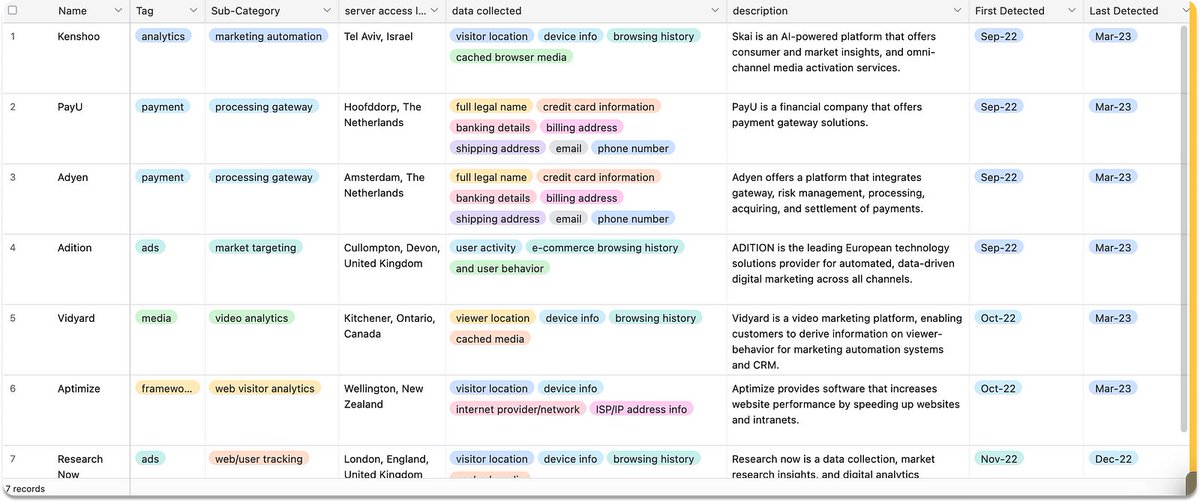1200x502 pixels.
Task: Open the description column dropdown arrow
Action: pyautogui.click(x=958, y=11)
